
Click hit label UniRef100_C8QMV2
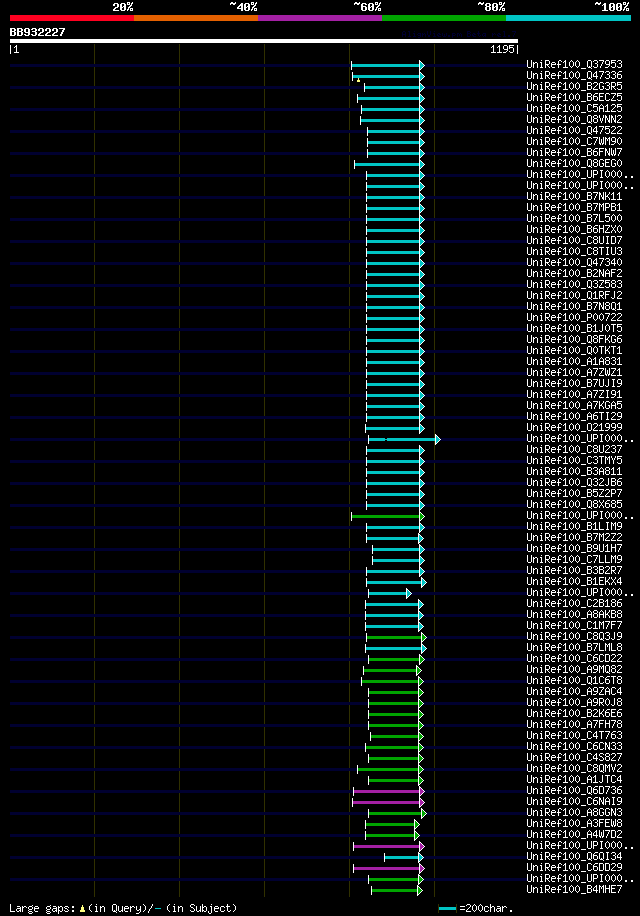coord(574,769)
